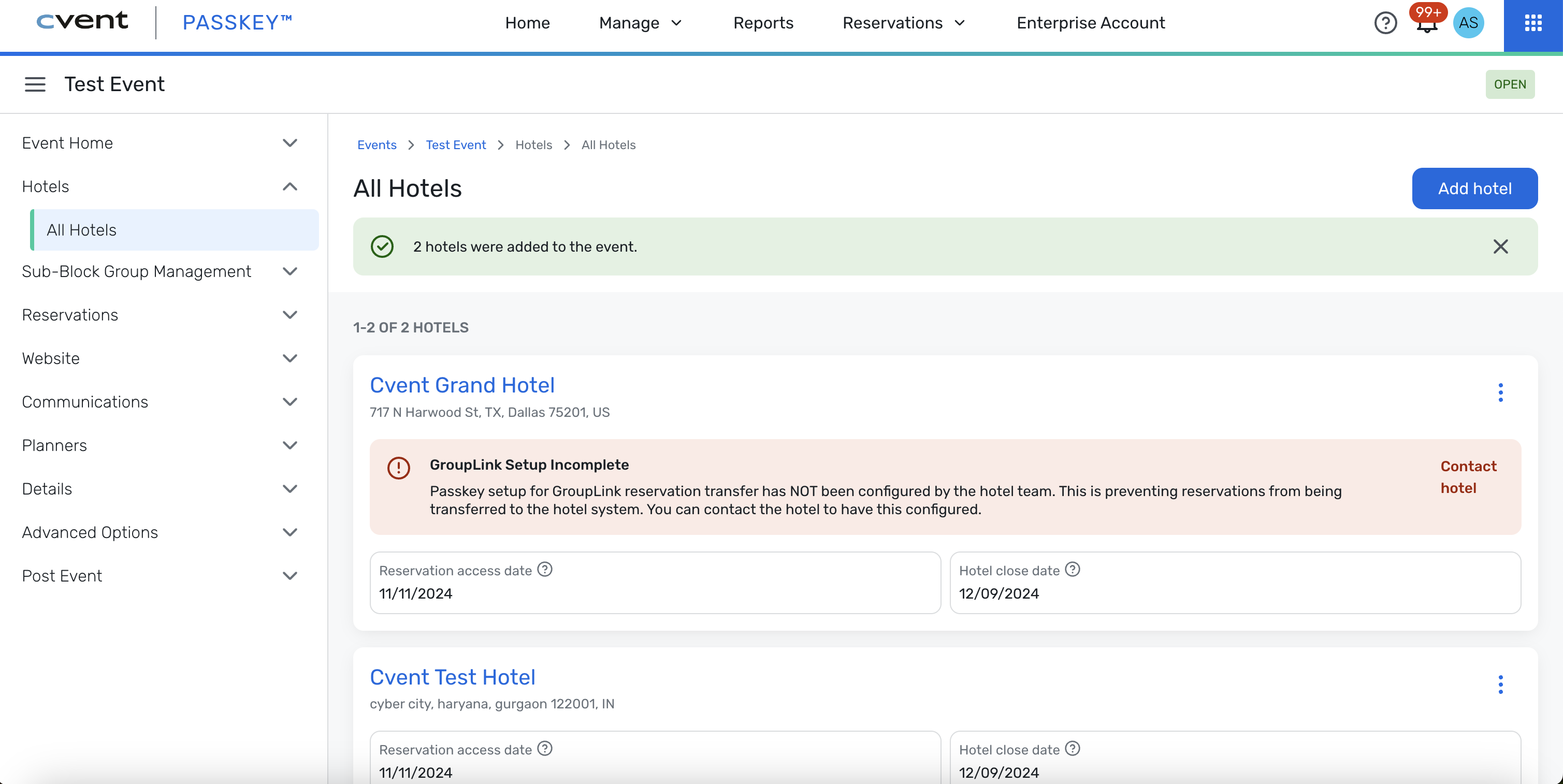
Task: Open Cvent Grand Hotel three-dot options menu
Action: click(x=1500, y=393)
